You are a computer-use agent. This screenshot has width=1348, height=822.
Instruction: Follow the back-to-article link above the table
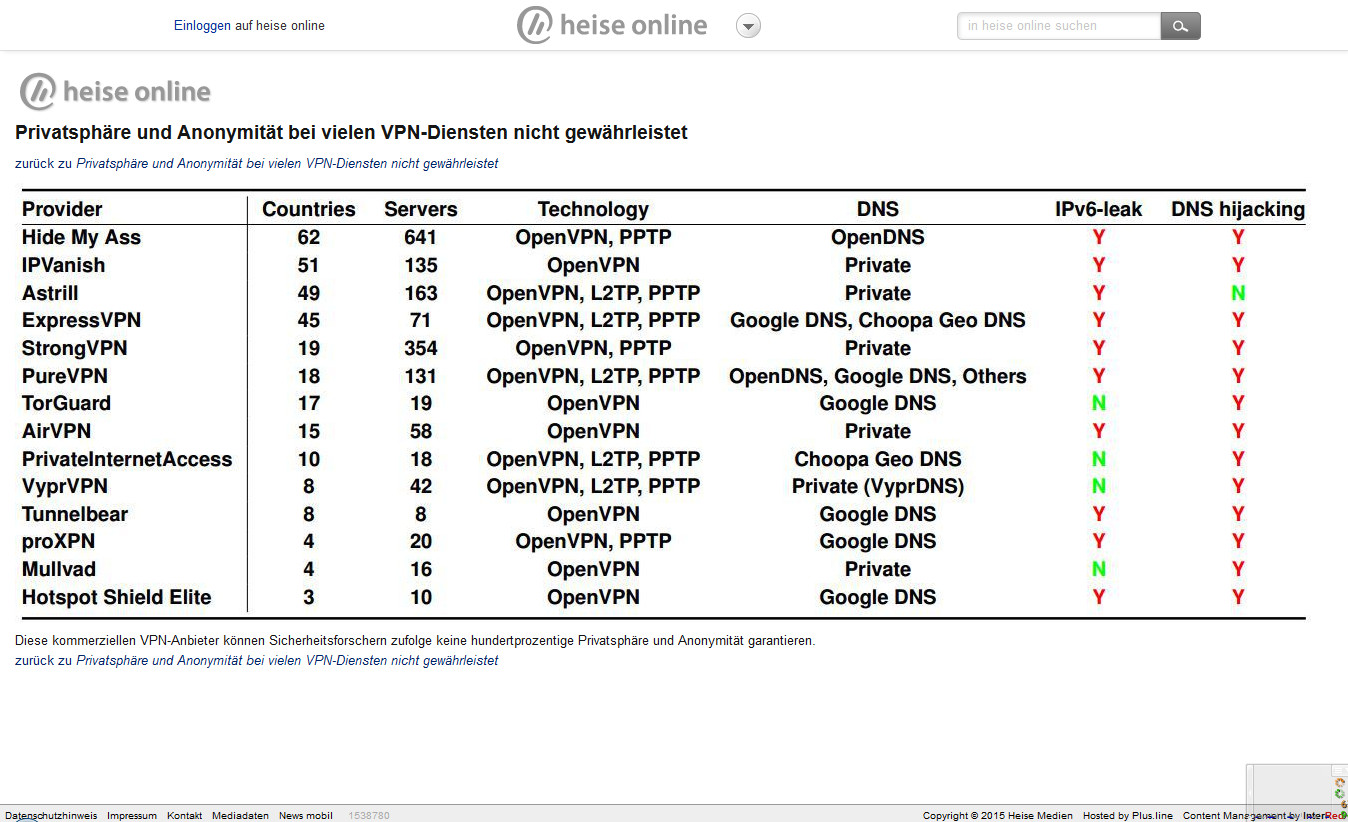(287, 163)
